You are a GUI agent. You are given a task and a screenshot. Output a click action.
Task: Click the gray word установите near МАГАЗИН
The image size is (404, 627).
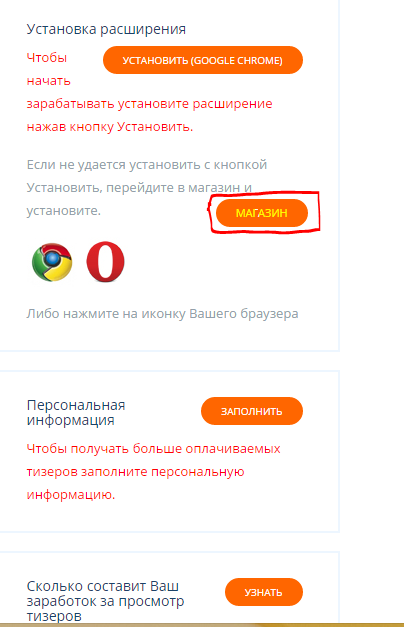[64, 211]
